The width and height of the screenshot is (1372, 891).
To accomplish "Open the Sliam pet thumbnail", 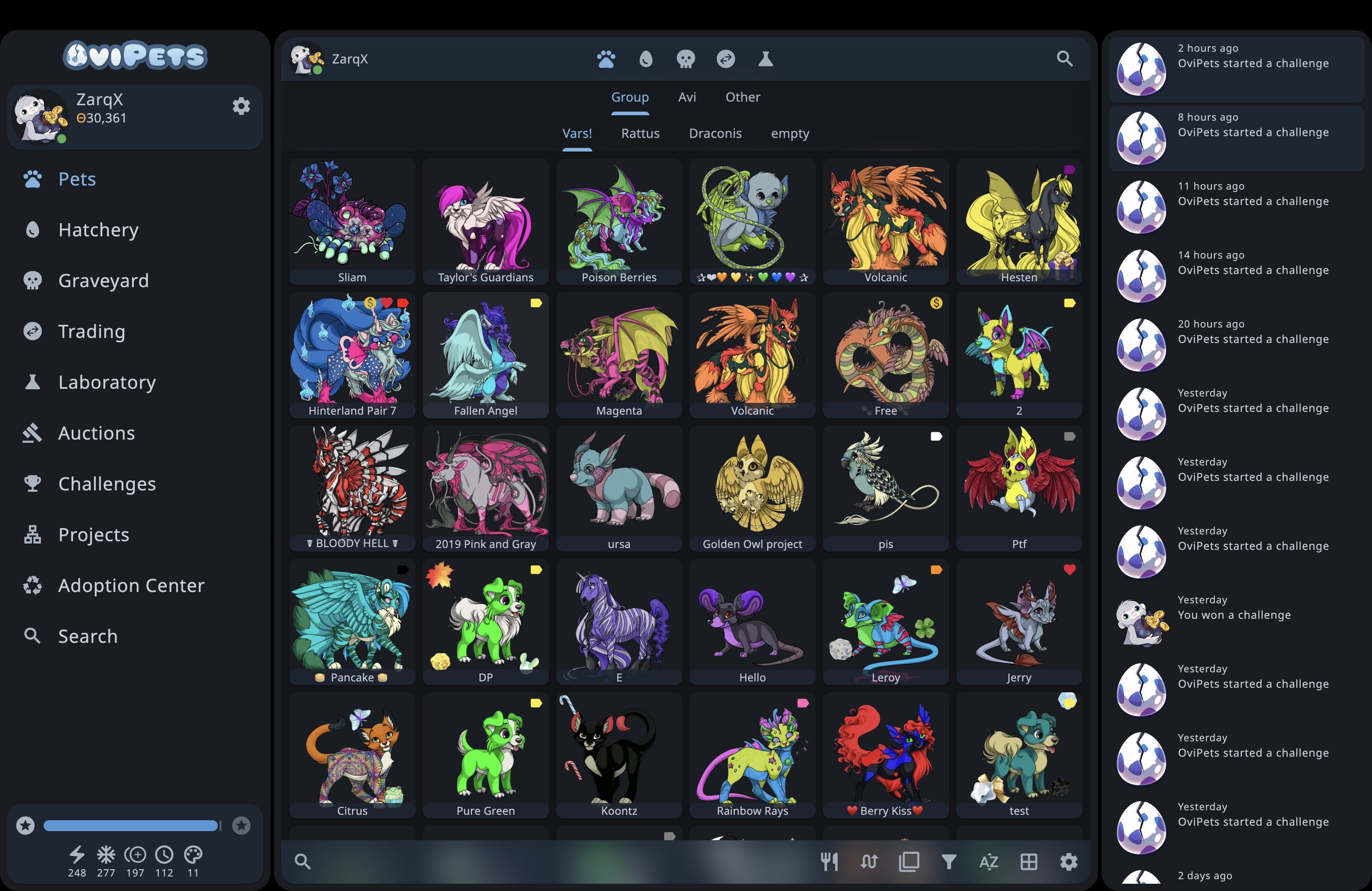I will click(352, 222).
